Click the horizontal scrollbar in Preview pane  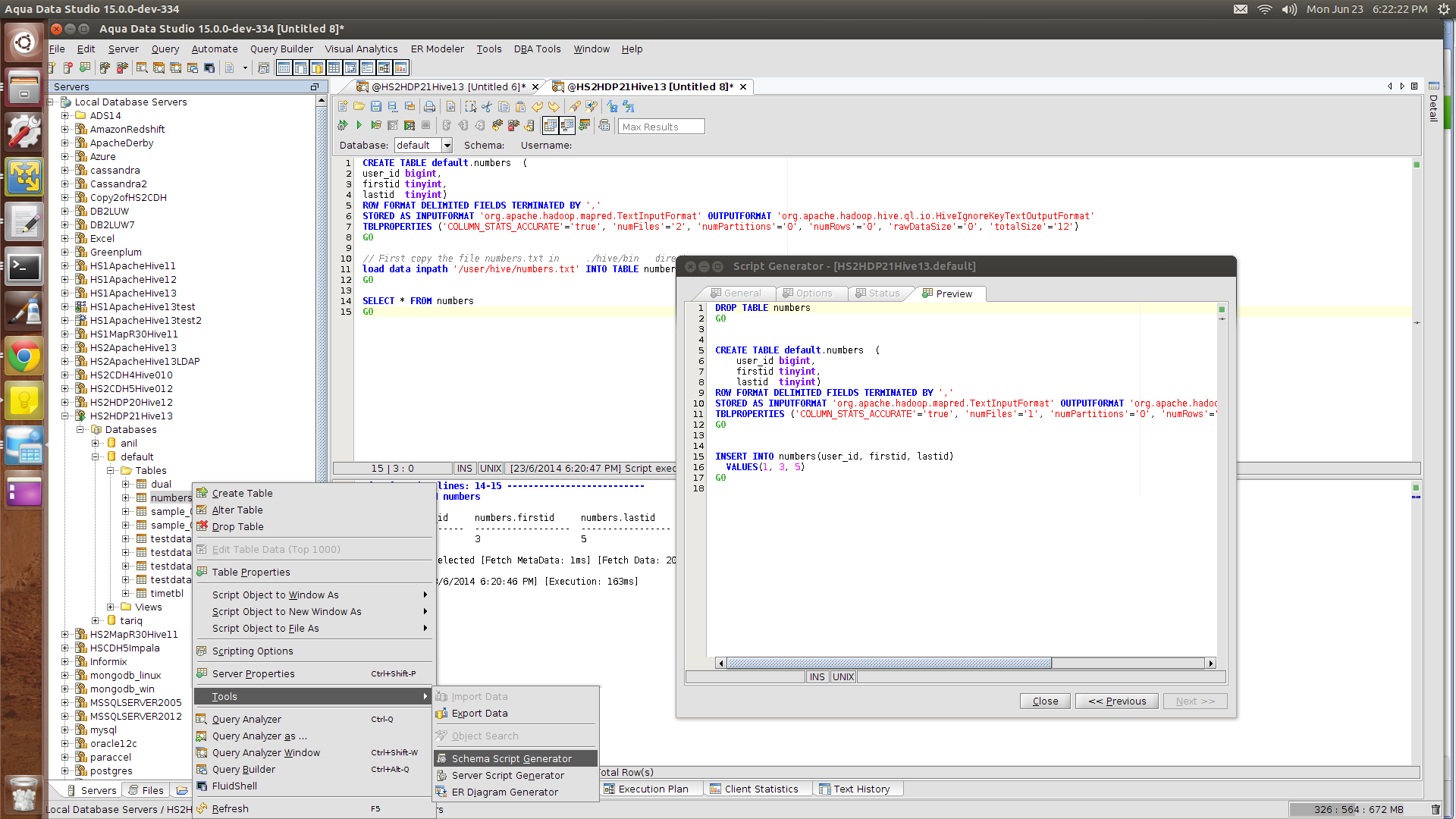point(888,664)
